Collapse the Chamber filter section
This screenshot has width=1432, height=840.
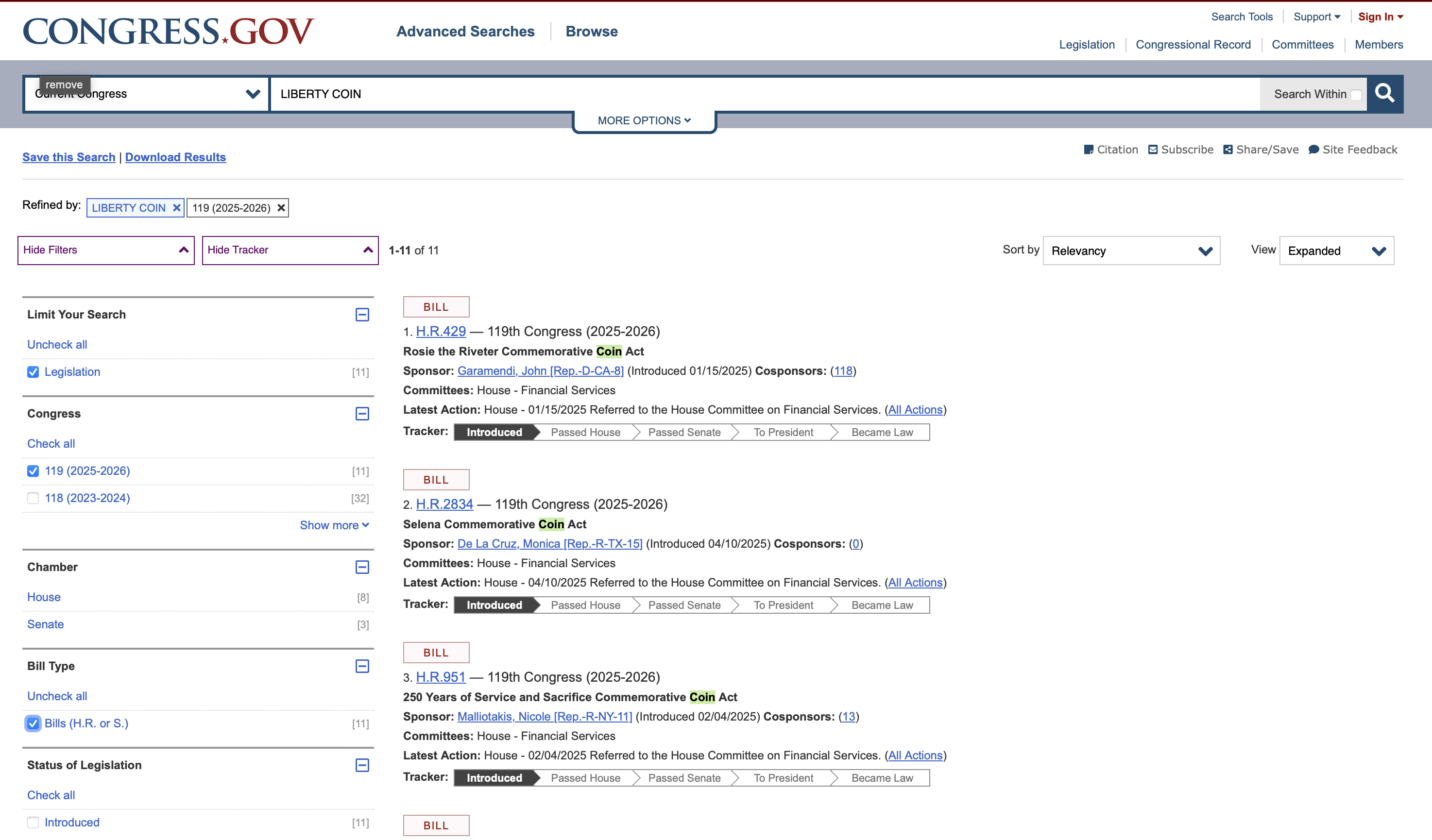(x=362, y=567)
